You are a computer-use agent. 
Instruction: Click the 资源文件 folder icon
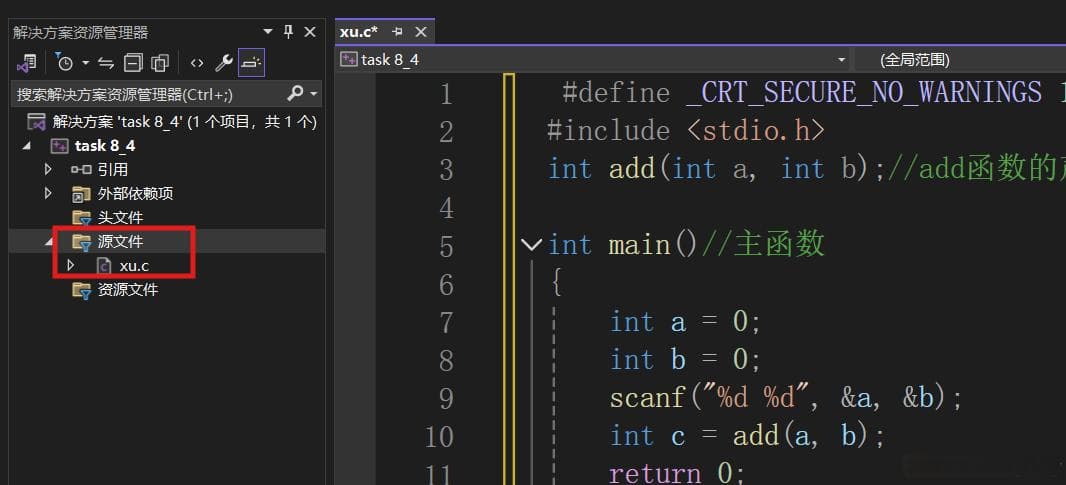[x=82, y=290]
